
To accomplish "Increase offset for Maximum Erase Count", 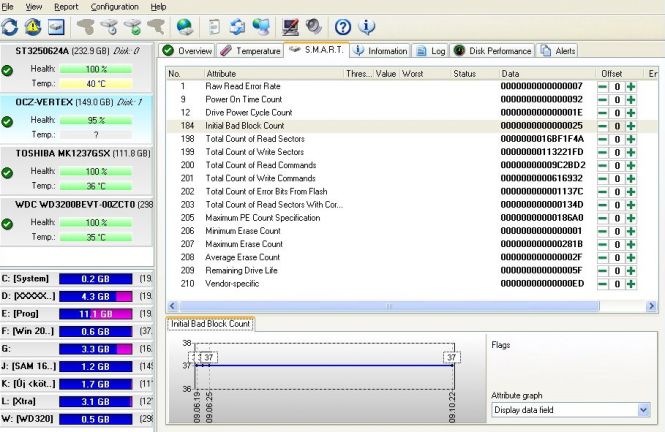I will [631, 244].
